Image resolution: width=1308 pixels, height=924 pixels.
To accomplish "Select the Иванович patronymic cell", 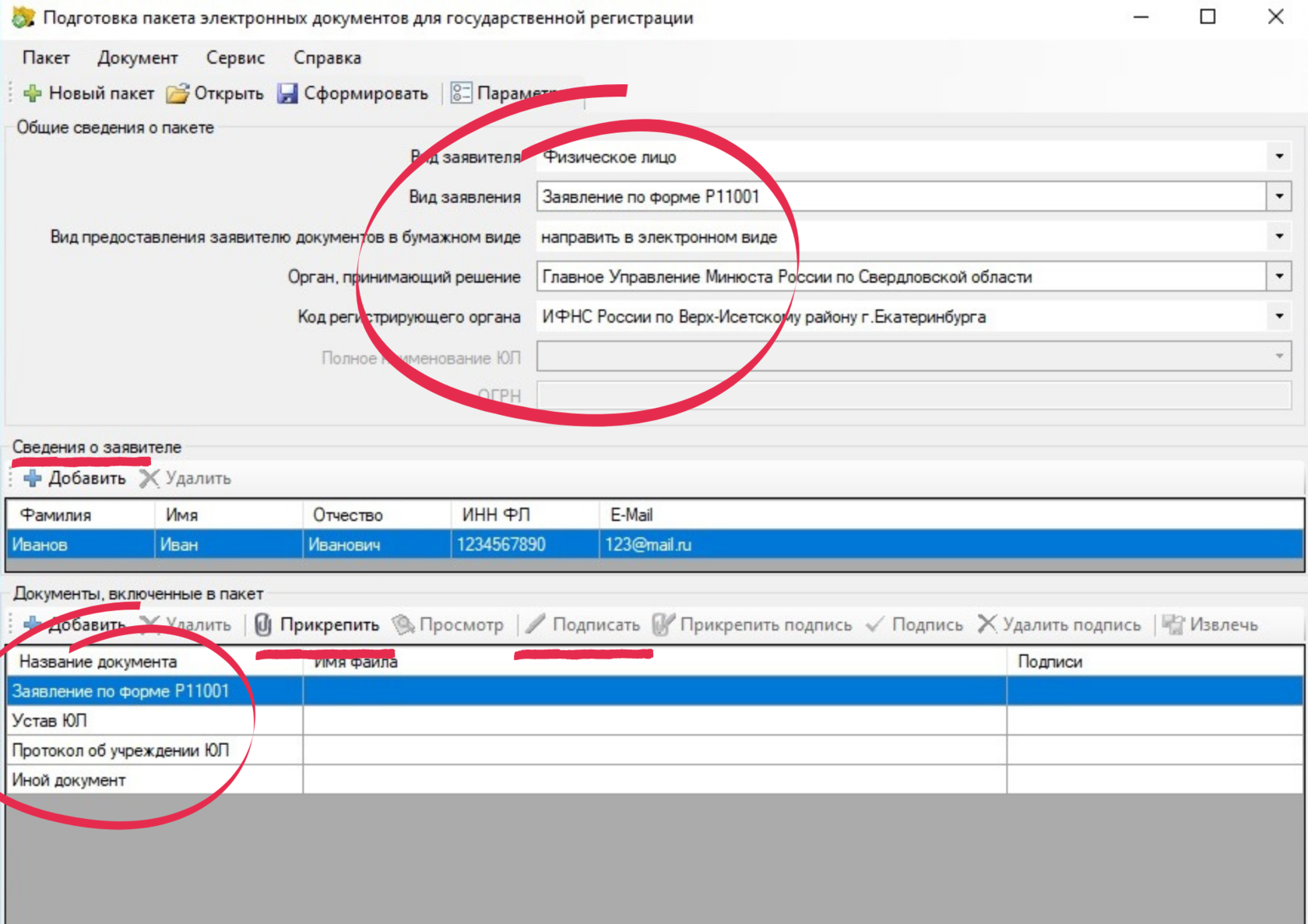I will tap(377, 544).
